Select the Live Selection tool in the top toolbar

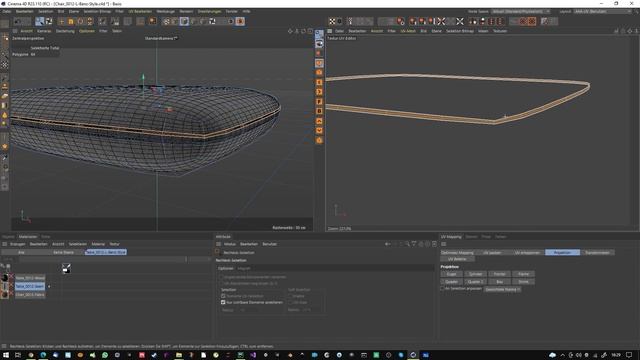[x=40, y=21]
